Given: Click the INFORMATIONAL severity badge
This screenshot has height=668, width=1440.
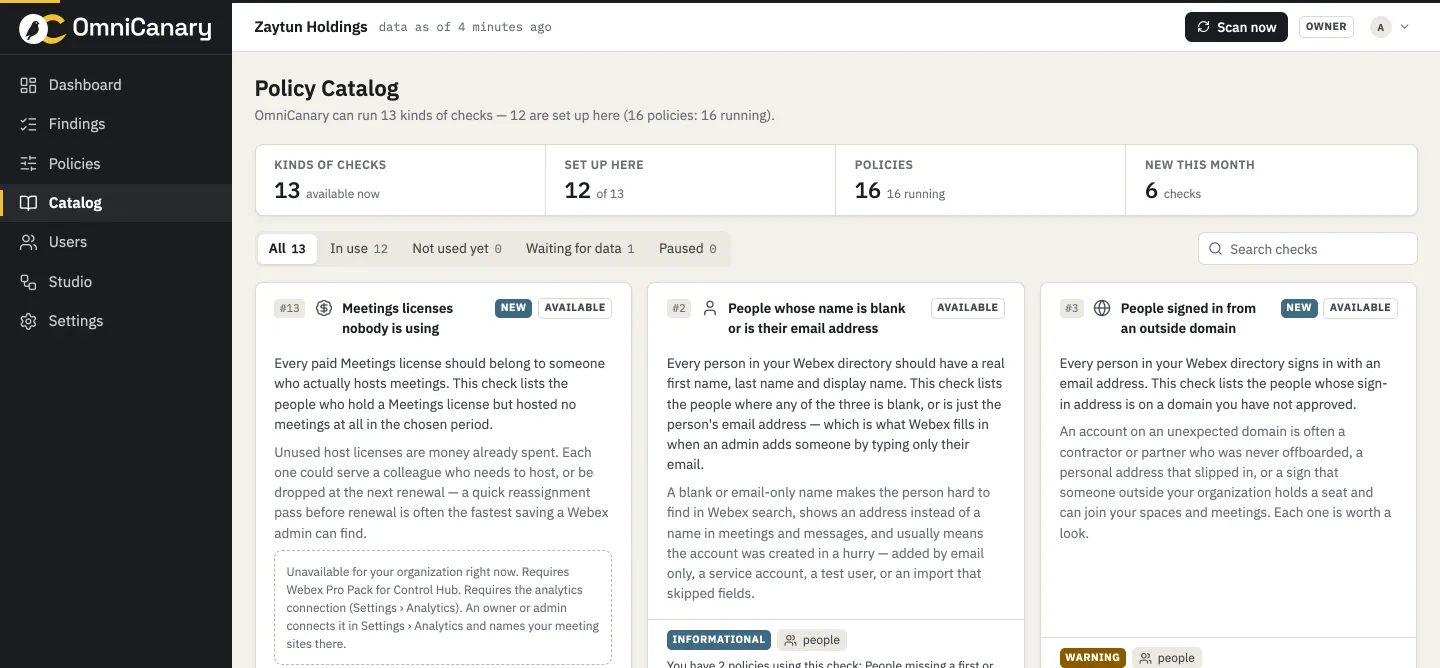Looking at the screenshot, I should [x=719, y=640].
